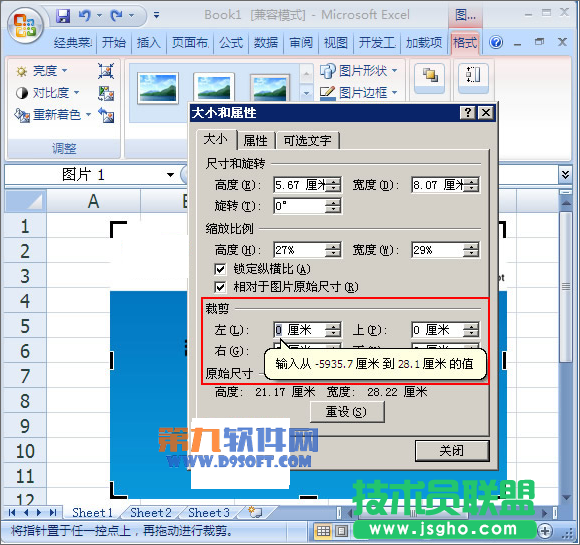Viewport: 580px width, 545px height.
Task: Select column A header
Action: (x=93, y=201)
